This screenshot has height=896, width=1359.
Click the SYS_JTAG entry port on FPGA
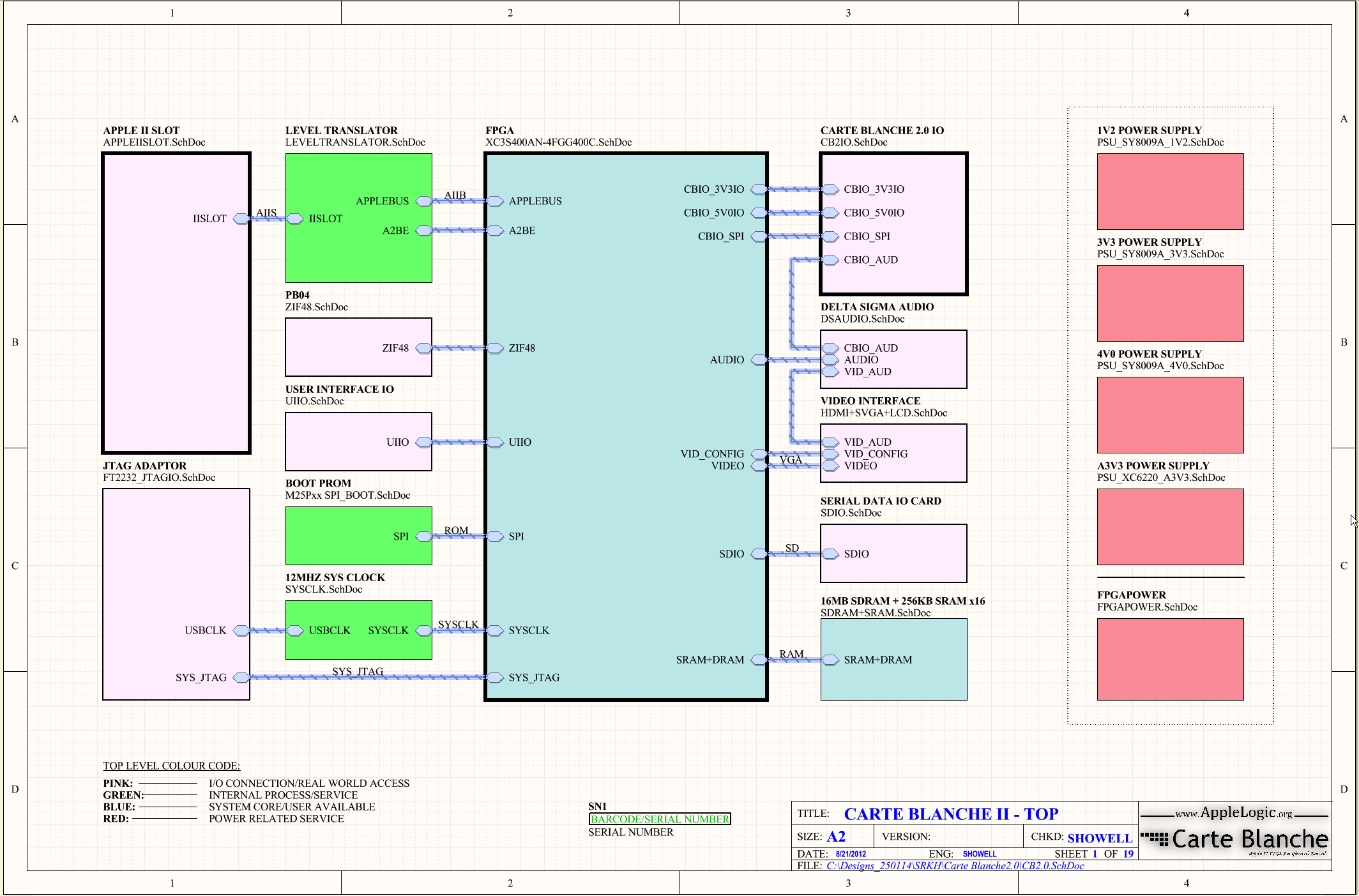coord(496,678)
